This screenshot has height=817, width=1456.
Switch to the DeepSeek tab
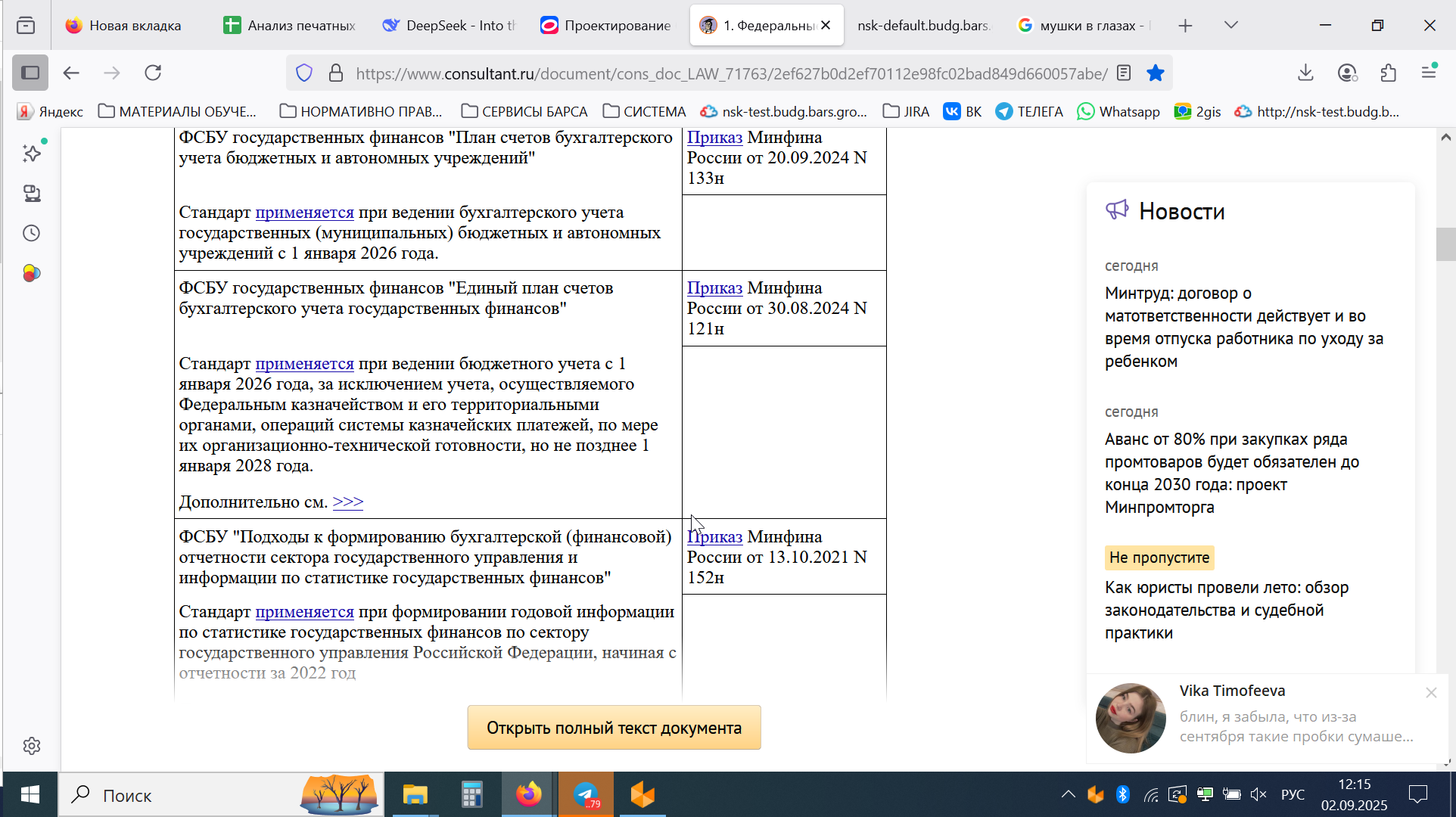coord(450,25)
